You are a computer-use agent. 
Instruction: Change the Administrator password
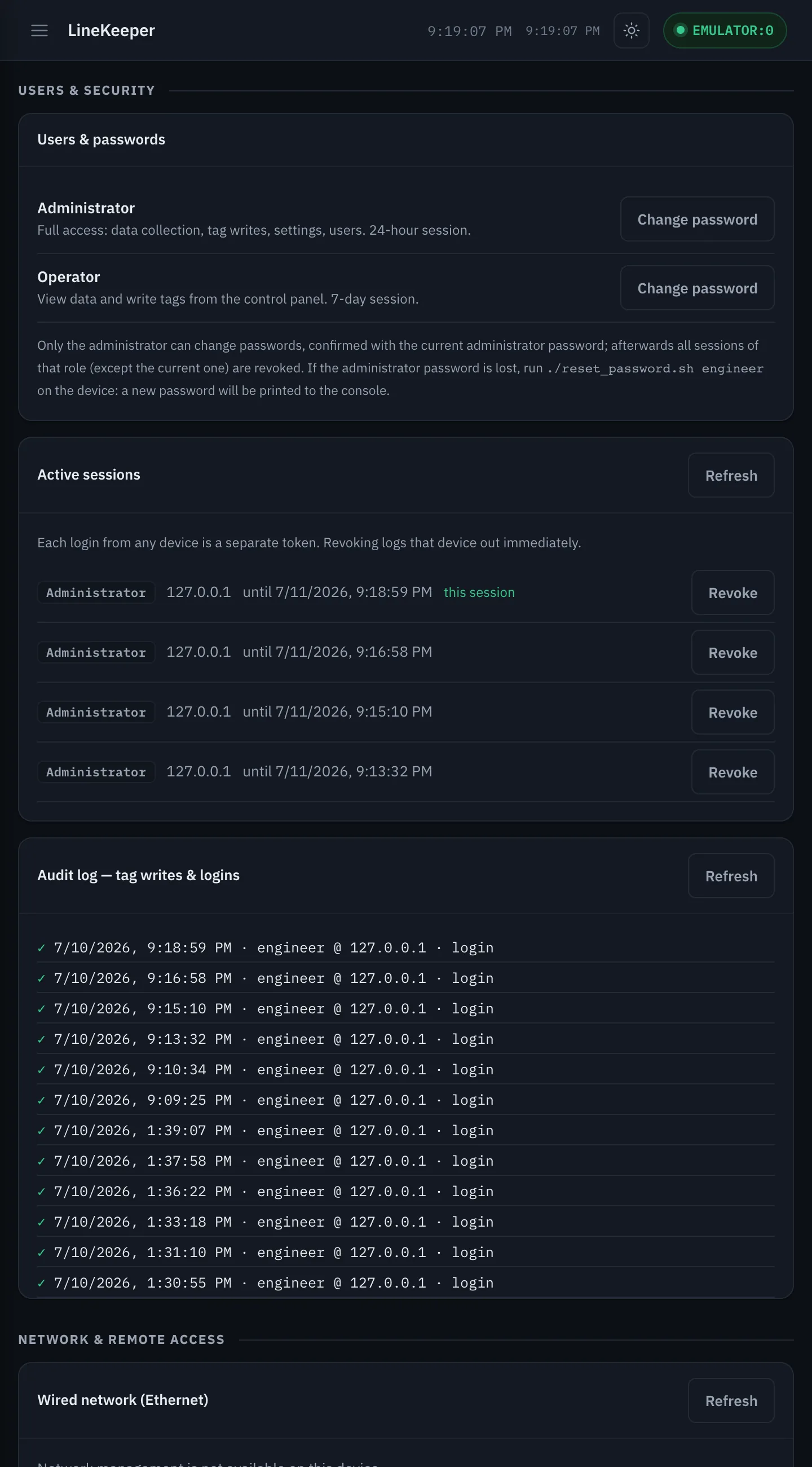tap(696, 219)
